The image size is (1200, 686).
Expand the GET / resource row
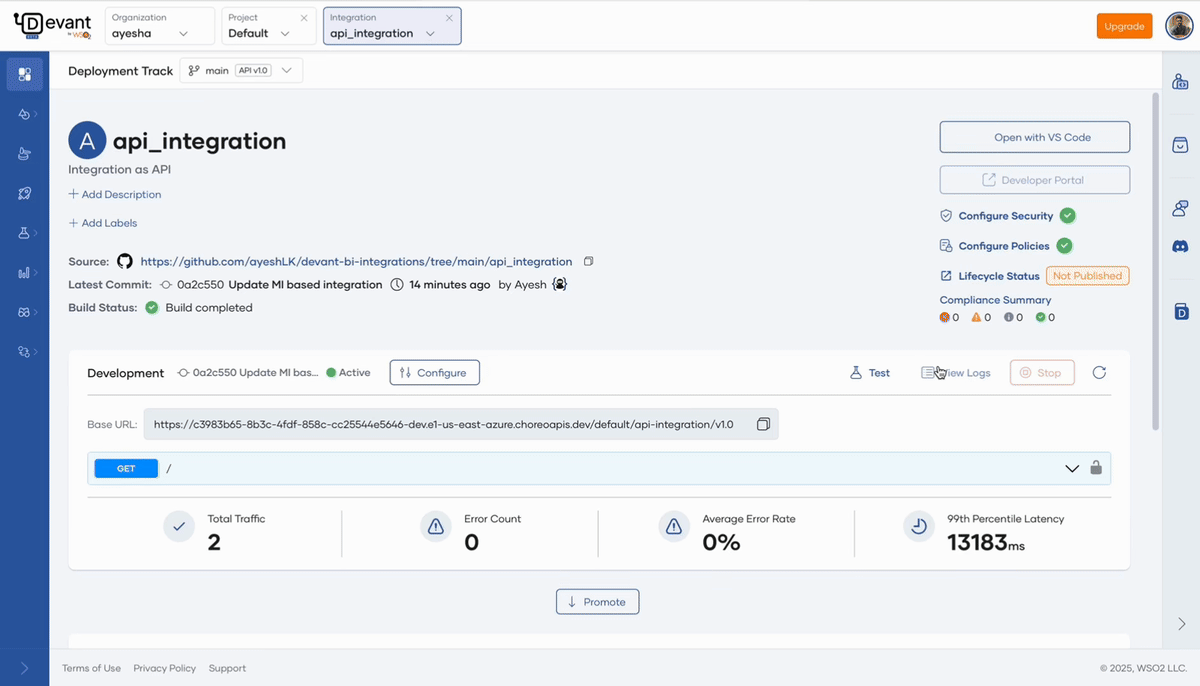(1072, 468)
